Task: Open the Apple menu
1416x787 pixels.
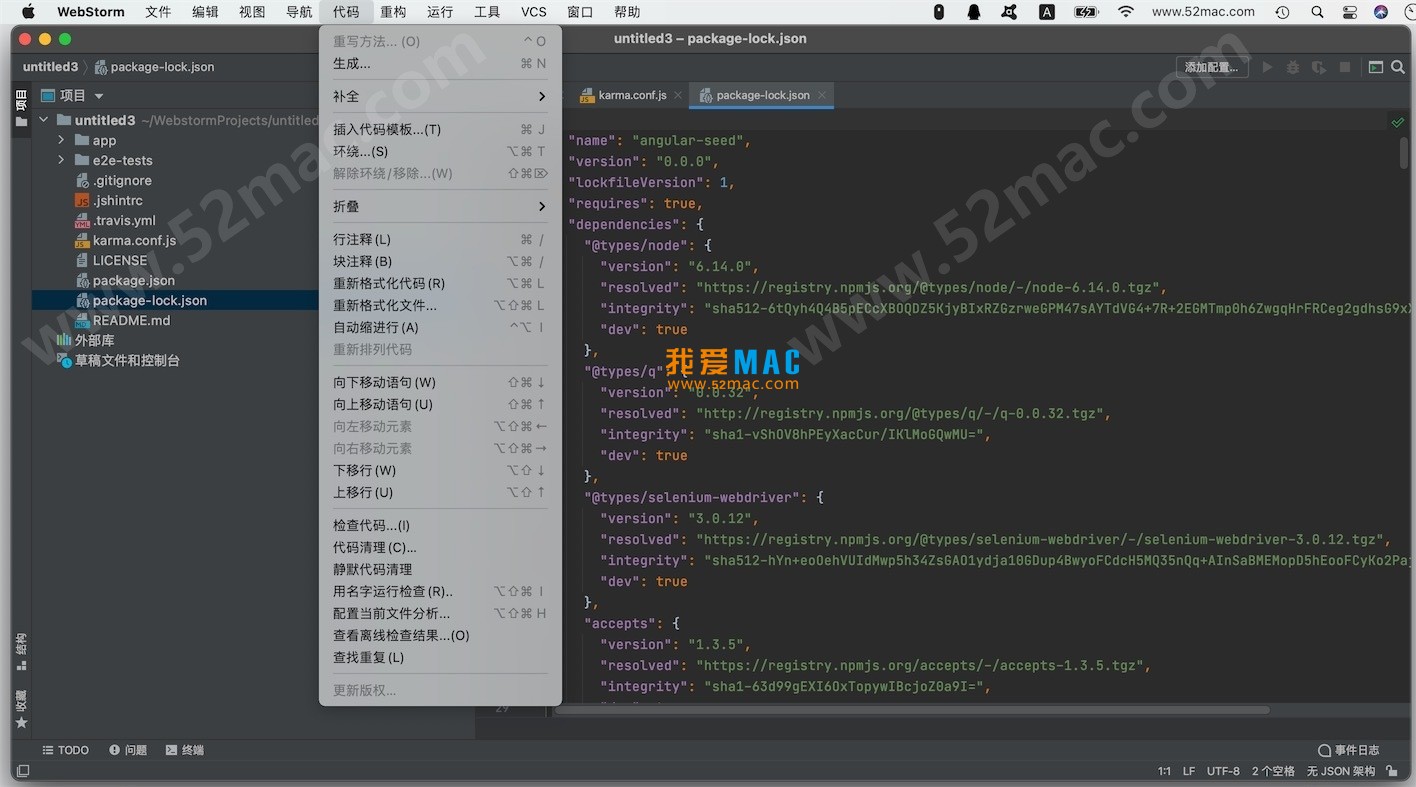Action: pos(28,12)
